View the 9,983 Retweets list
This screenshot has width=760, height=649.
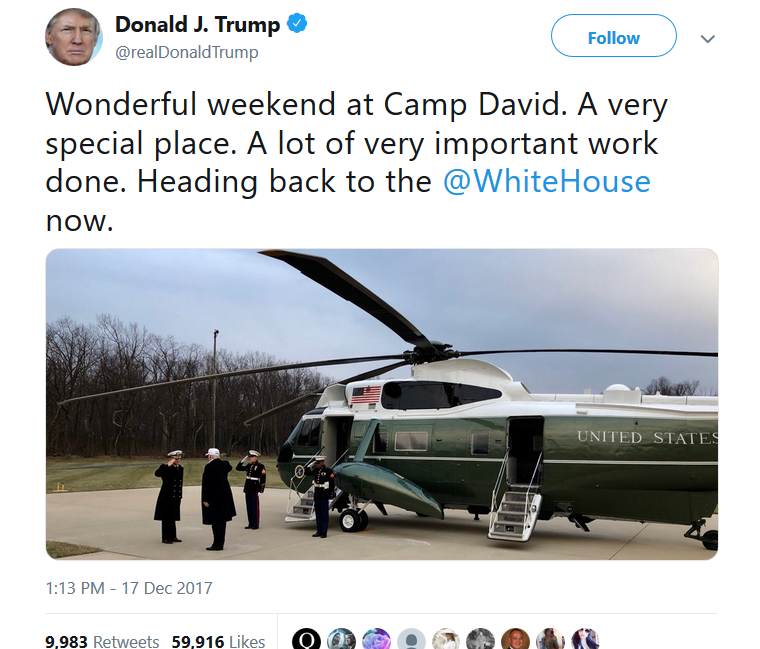click(x=102, y=642)
